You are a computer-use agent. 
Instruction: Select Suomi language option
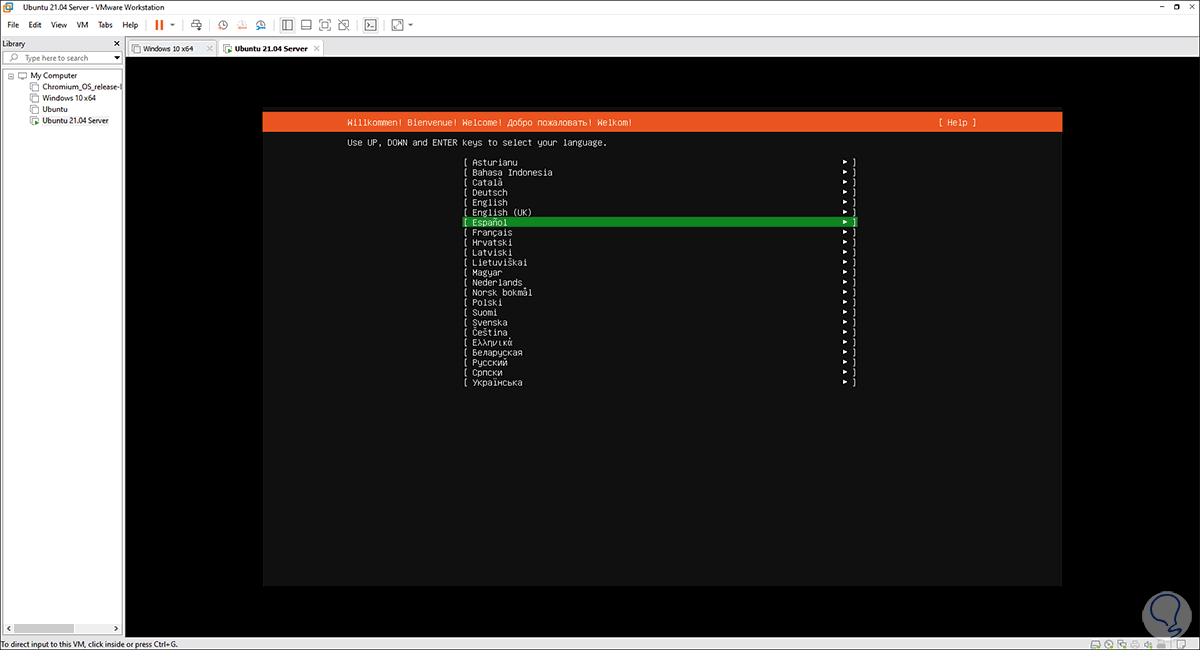(660, 312)
